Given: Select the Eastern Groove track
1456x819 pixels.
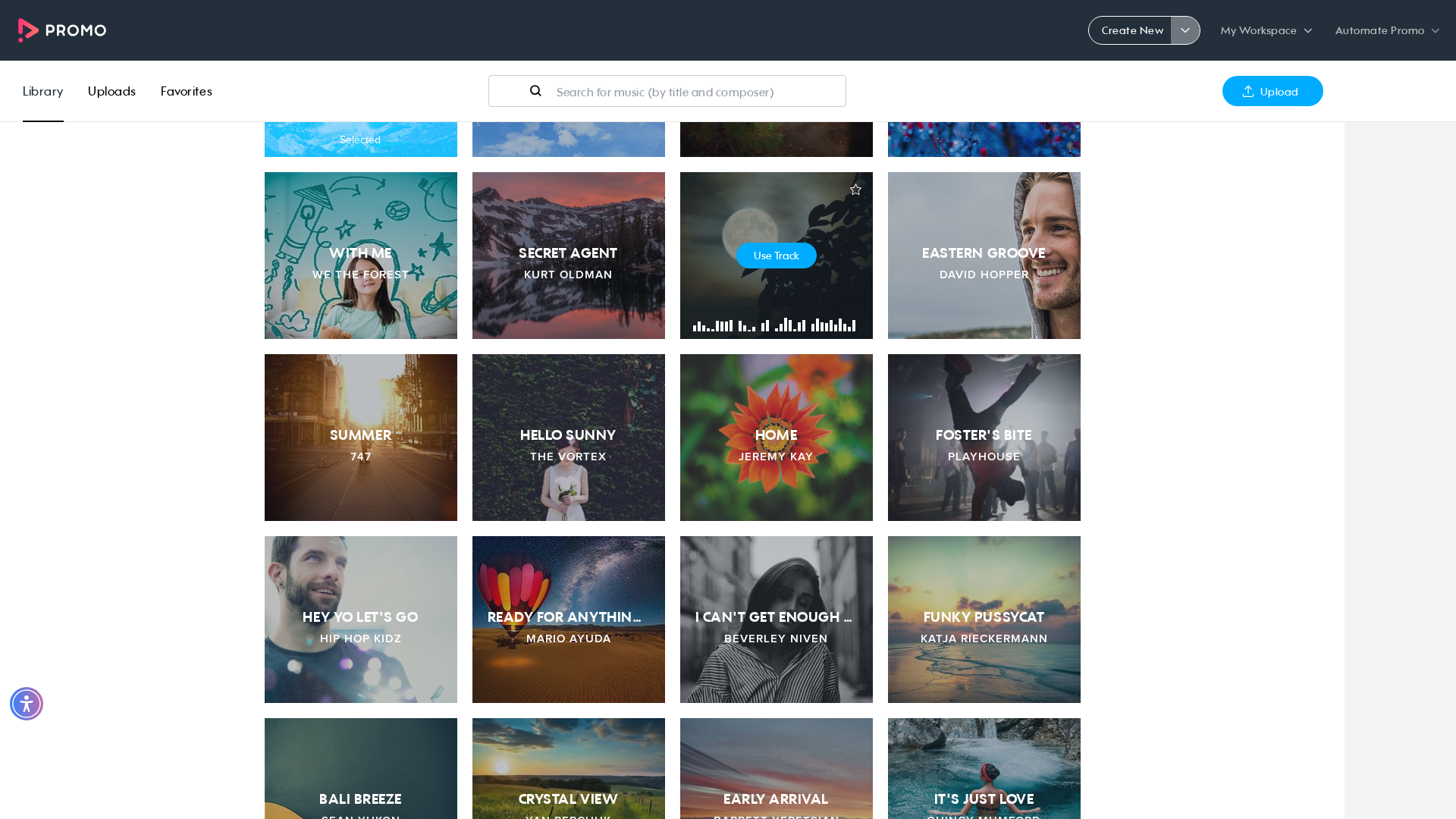Looking at the screenshot, I should [984, 256].
